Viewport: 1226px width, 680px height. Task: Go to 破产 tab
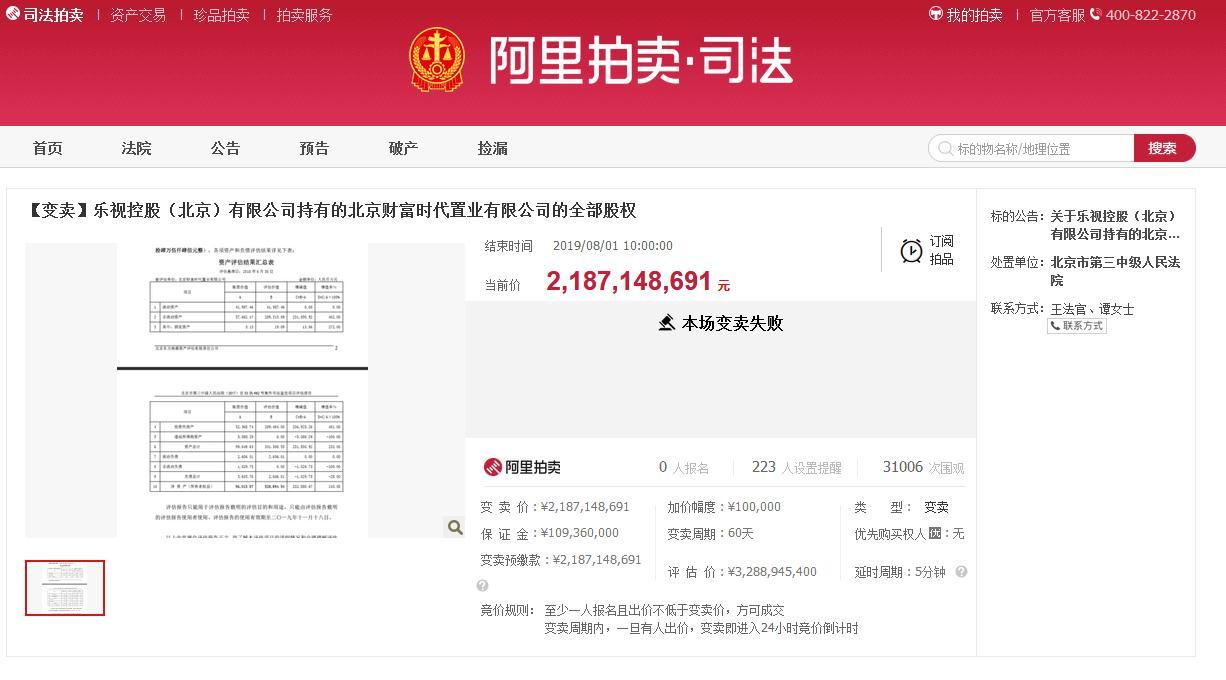tap(404, 148)
